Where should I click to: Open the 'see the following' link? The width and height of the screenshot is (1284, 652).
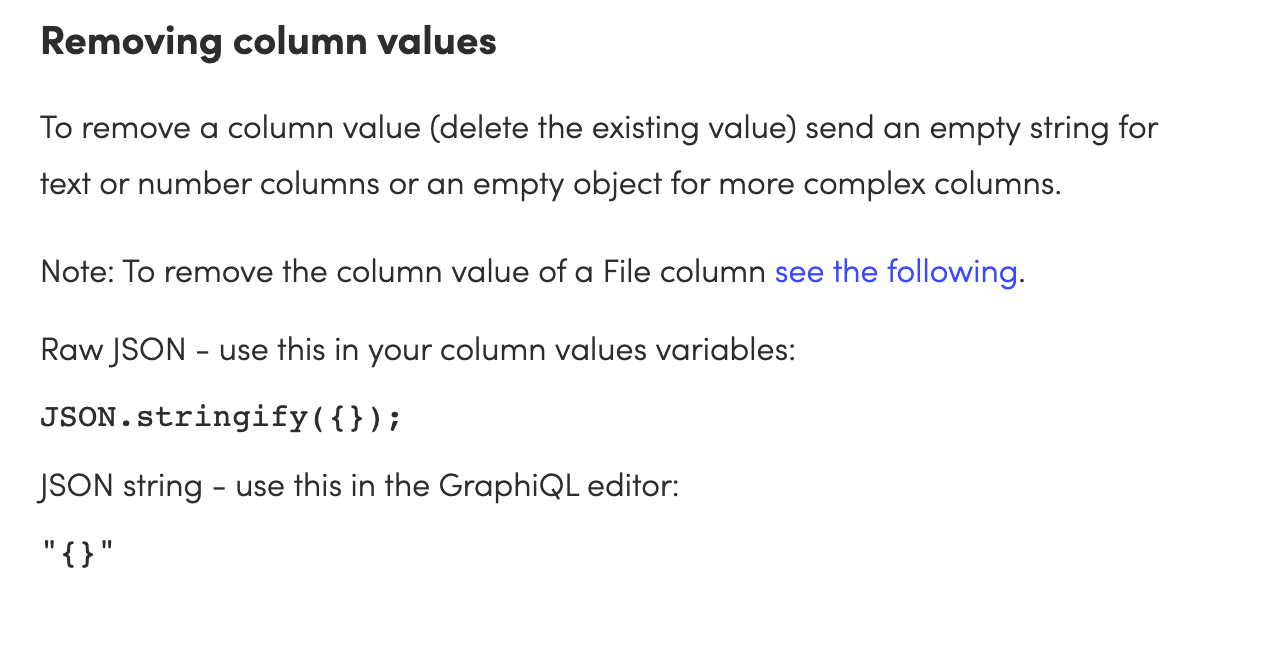coord(896,272)
